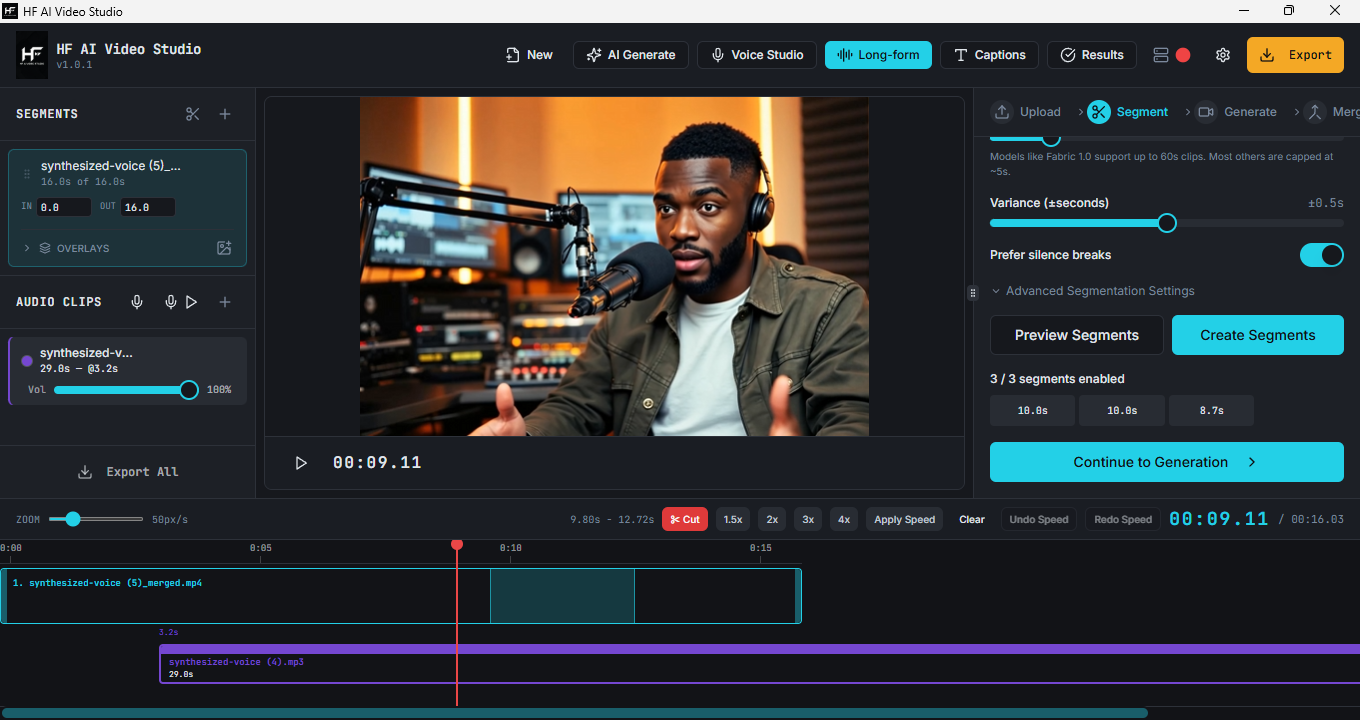1360x720 pixels.
Task: Create a New project
Action: click(x=529, y=55)
